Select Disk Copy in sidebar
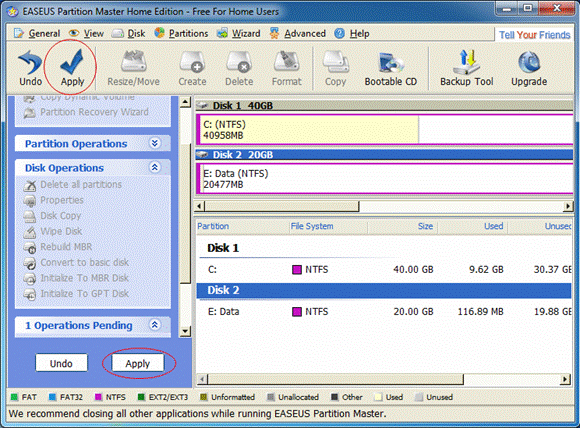Image resolution: width=580 pixels, height=428 pixels. [x=52, y=216]
